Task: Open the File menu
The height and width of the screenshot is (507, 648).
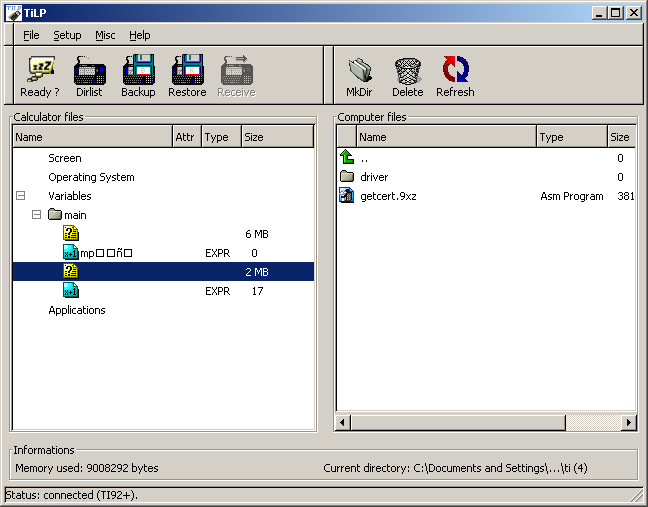Action: [31, 35]
